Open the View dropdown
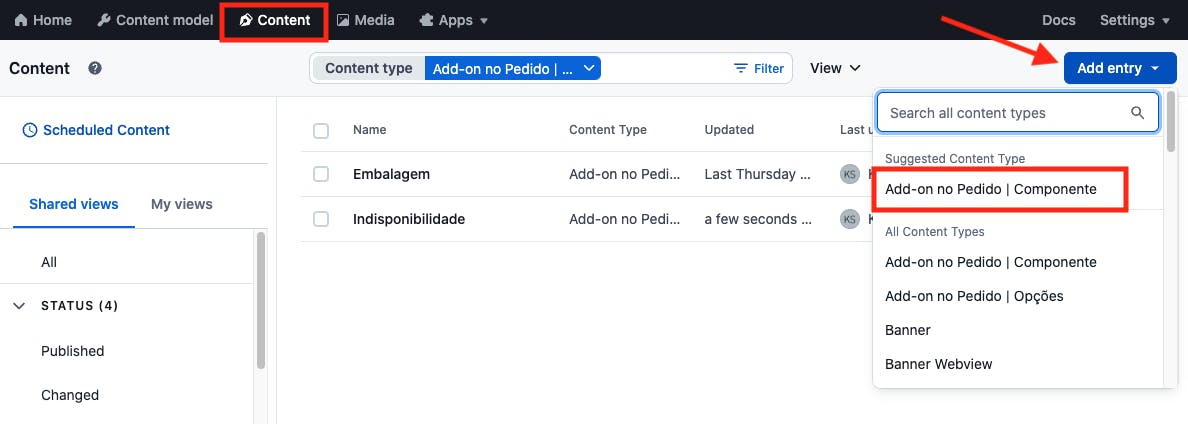This screenshot has height=424, width=1188. click(835, 68)
